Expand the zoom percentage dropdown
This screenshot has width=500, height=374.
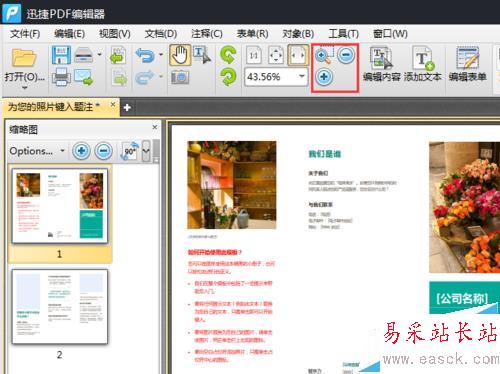tap(302, 77)
